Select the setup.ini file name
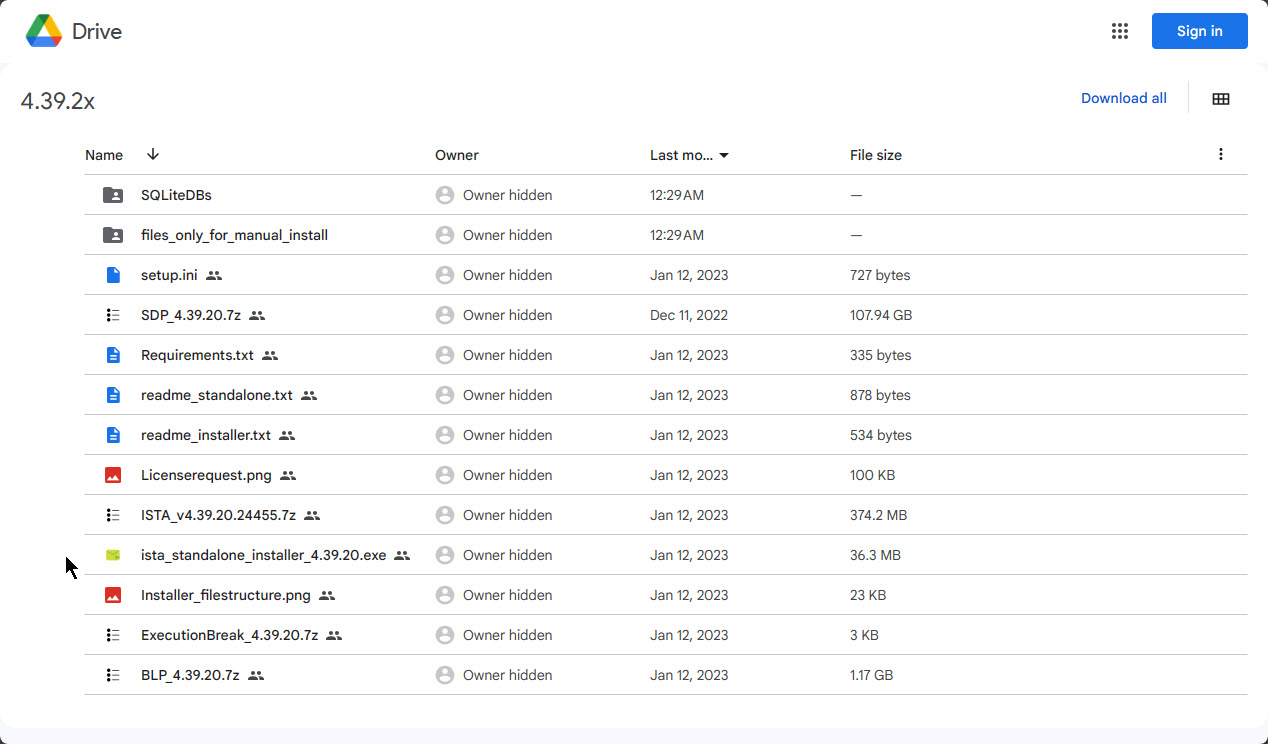 coord(169,275)
